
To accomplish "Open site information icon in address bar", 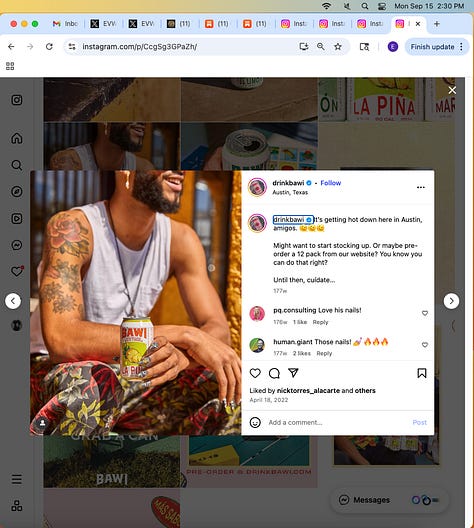I will pos(72,46).
